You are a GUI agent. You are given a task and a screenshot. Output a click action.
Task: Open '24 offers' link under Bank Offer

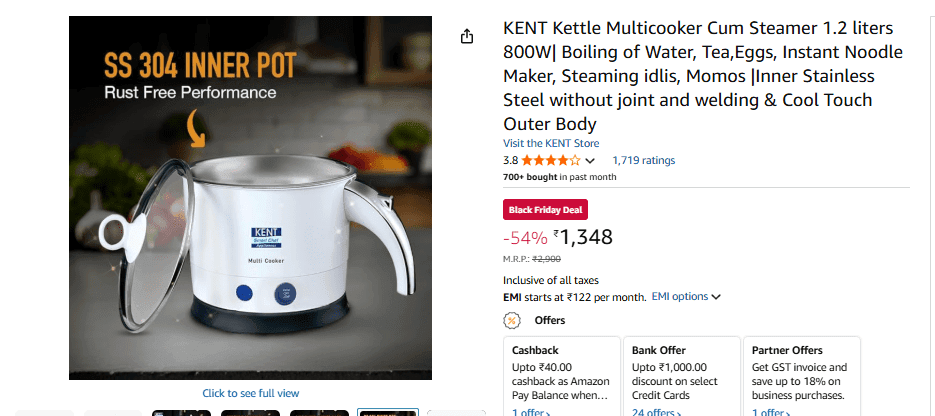657,412
